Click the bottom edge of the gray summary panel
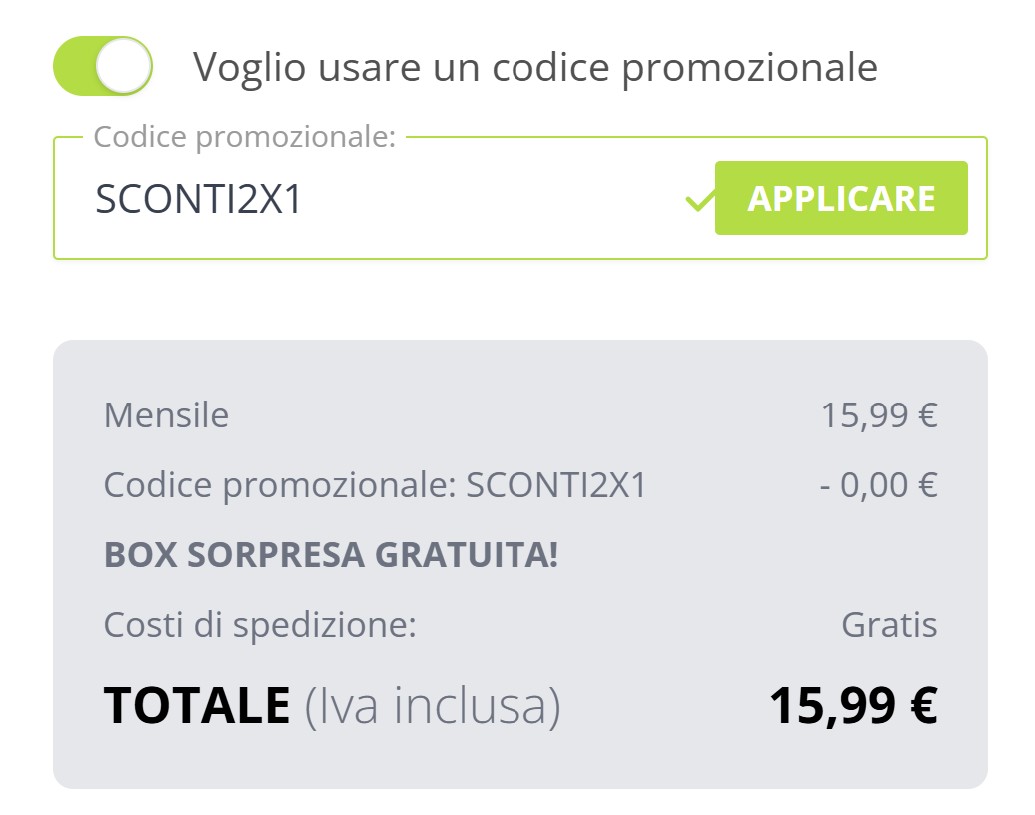This screenshot has width=1035, height=815. [520, 785]
